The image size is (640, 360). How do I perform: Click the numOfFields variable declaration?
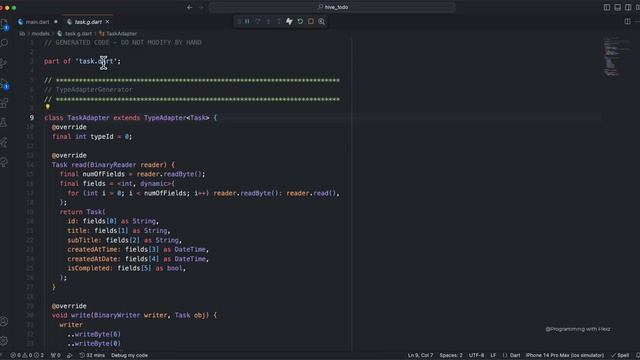tap(103, 174)
